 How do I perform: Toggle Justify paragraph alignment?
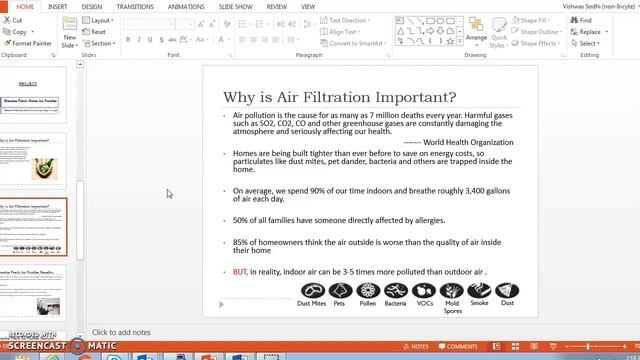point(276,40)
